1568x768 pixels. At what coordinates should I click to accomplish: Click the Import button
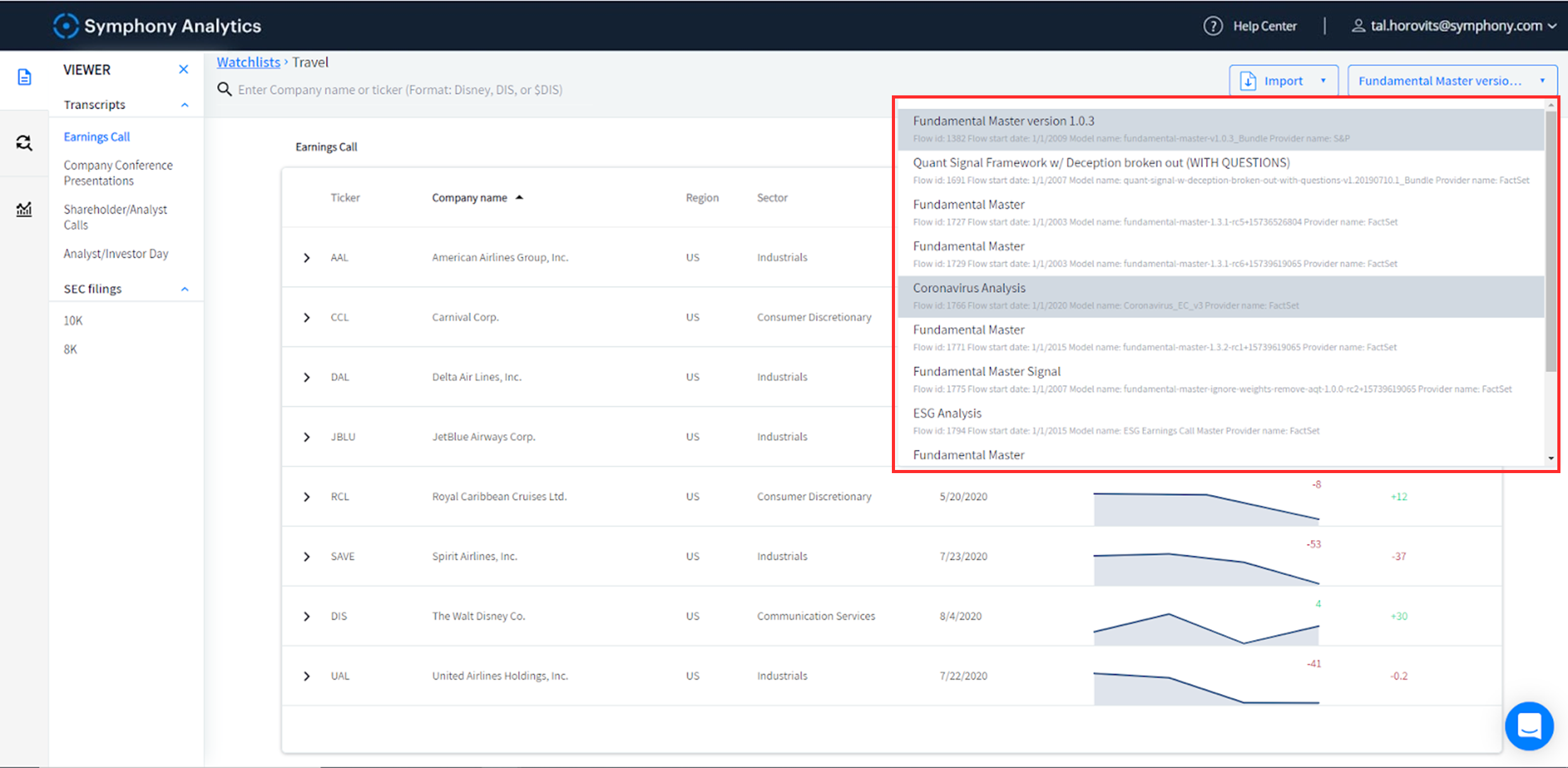pyautogui.click(x=1283, y=81)
